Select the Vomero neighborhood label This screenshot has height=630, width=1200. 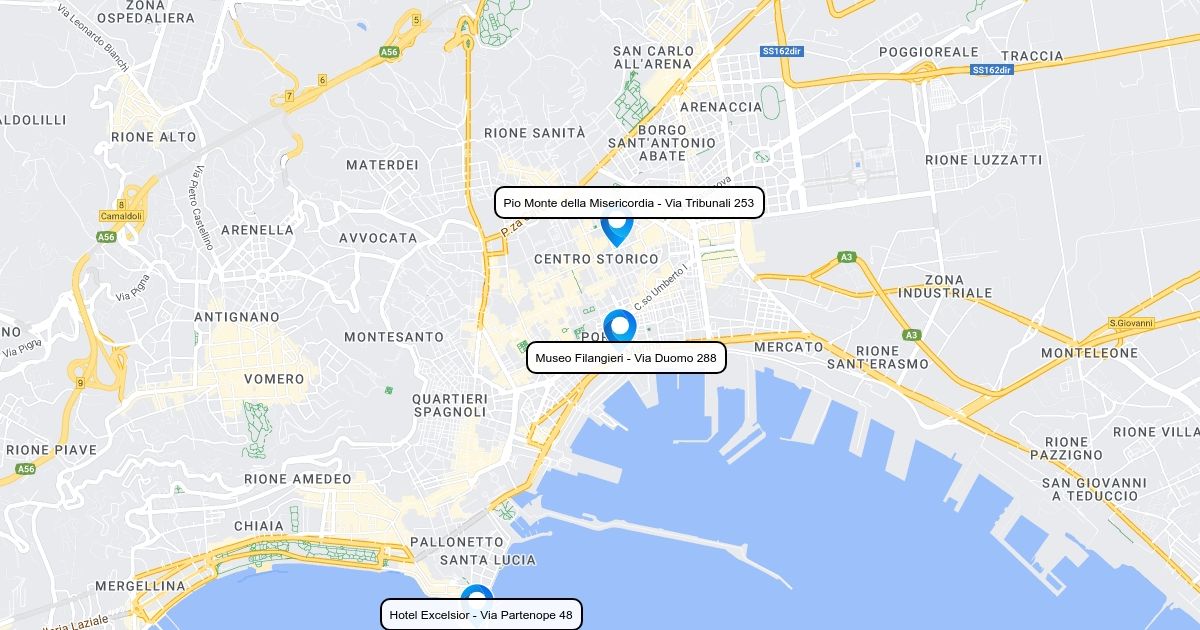pyautogui.click(x=274, y=379)
